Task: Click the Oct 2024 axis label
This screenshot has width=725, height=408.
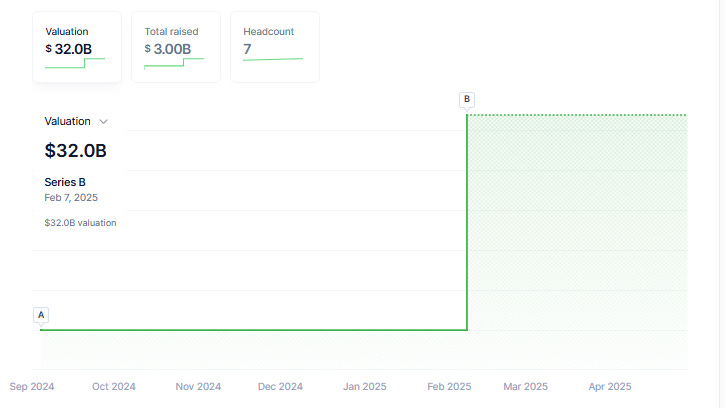Action: [114, 387]
